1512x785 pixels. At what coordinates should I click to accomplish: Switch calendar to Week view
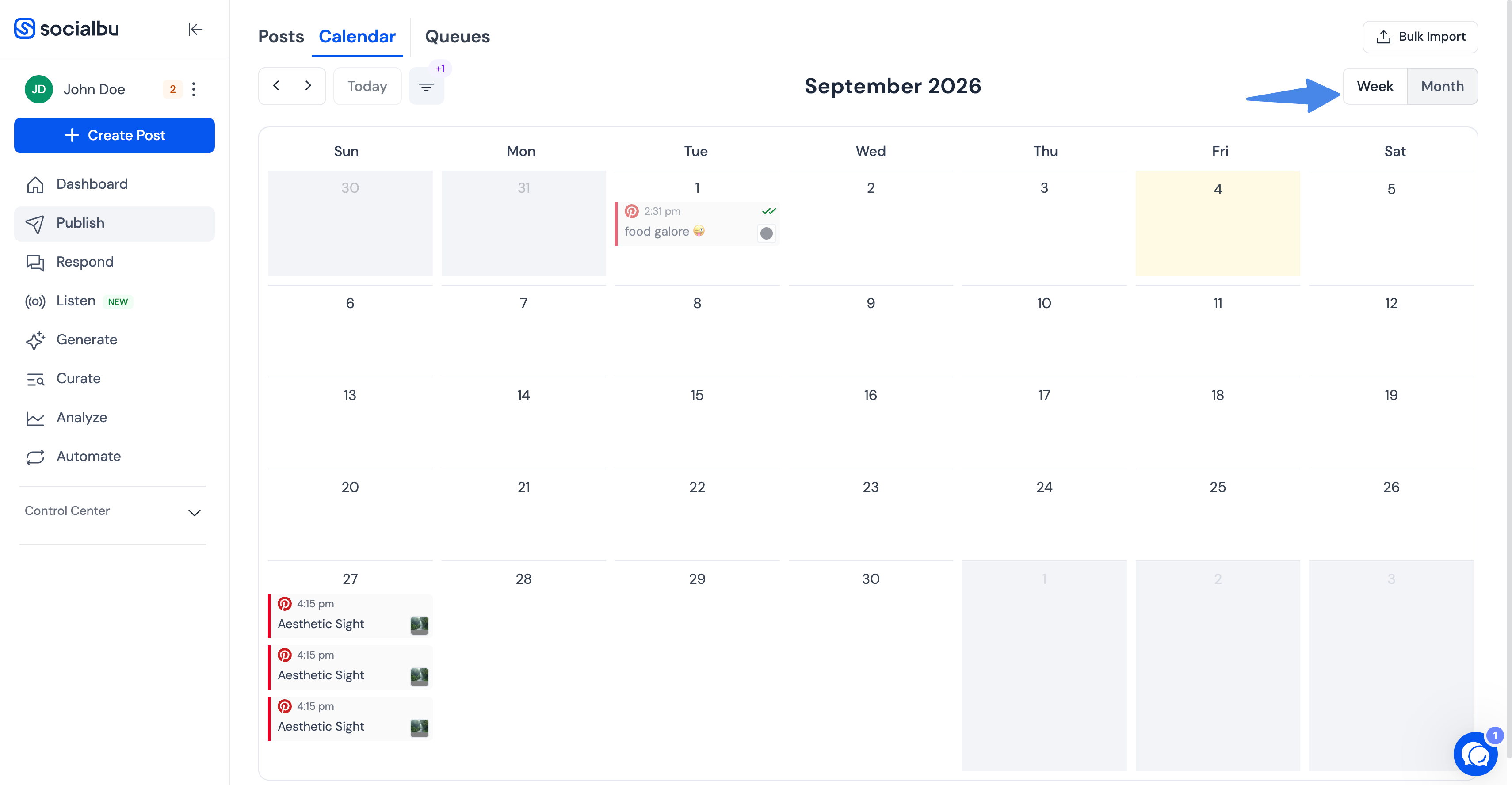(1375, 86)
